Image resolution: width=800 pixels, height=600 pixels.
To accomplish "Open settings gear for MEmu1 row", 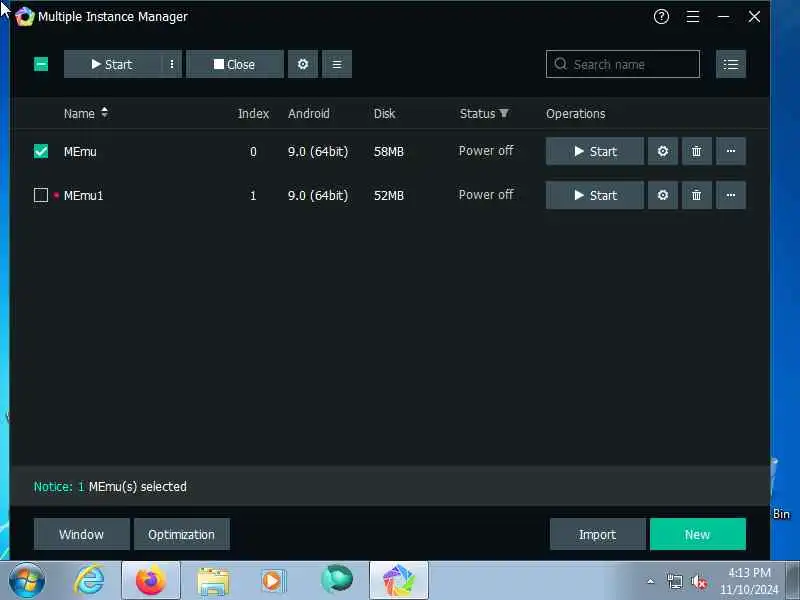I will [663, 195].
